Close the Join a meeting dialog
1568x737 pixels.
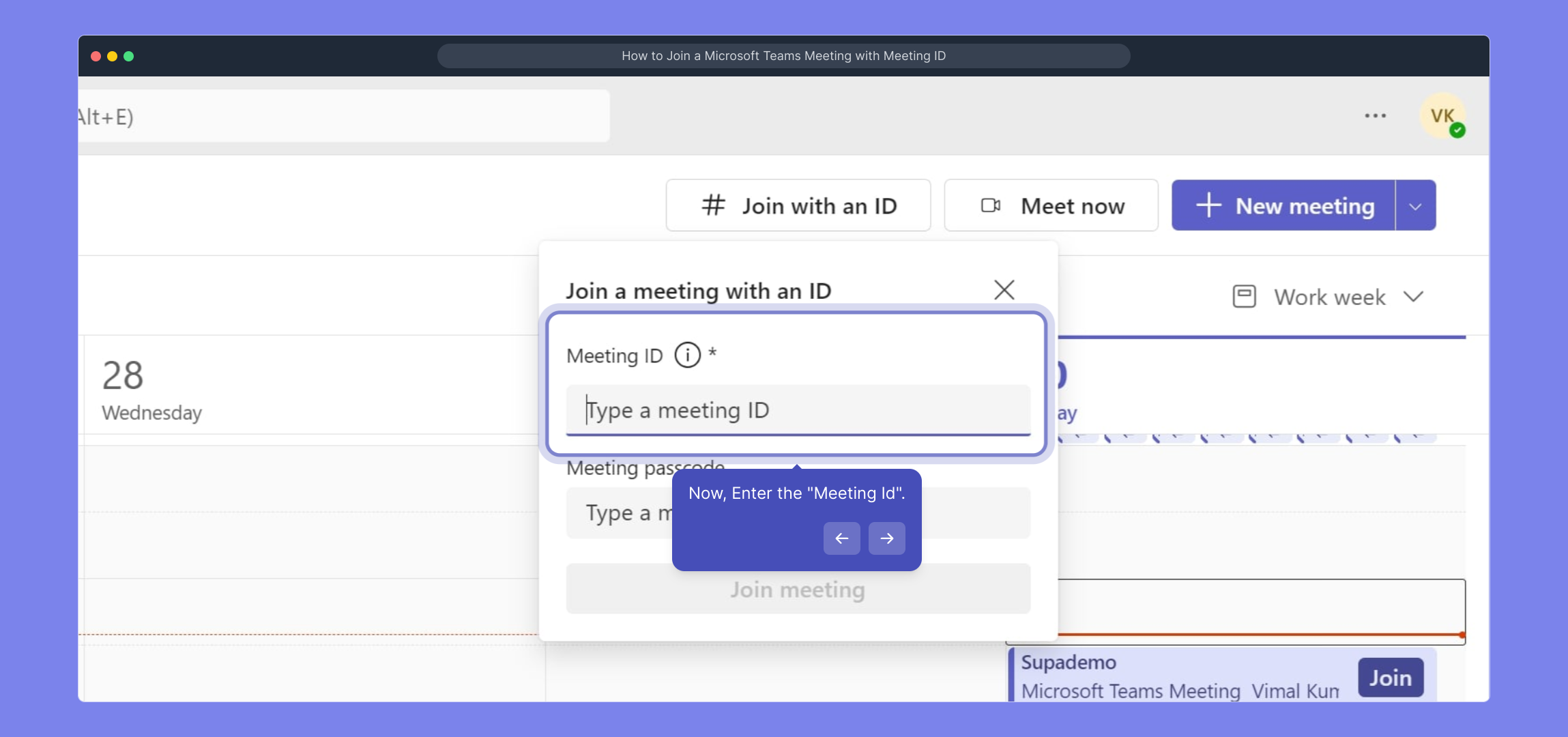tap(1004, 290)
